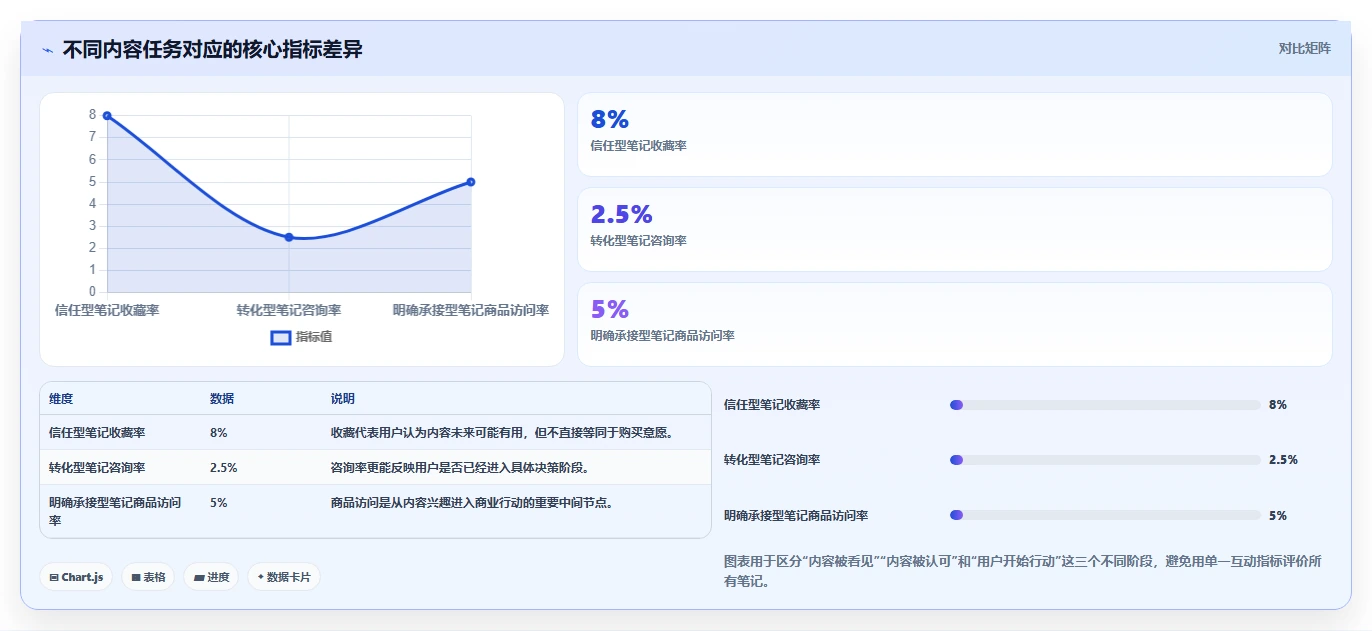This screenshot has width=1372, height=631.
Task: Click the 8% value next to the progress bar
Action: (x=1278, y=405)
